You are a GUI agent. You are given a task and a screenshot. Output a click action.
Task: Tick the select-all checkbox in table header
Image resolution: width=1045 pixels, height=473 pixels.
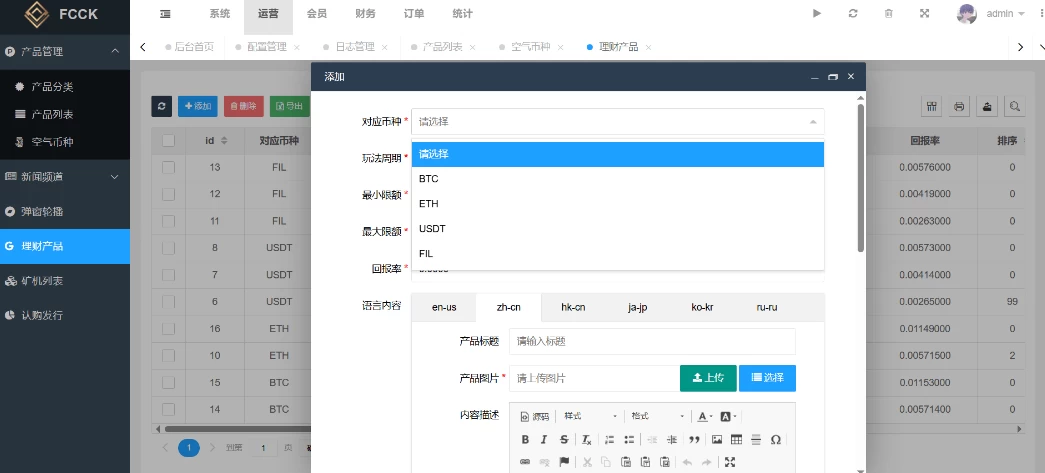coord(169,141)
